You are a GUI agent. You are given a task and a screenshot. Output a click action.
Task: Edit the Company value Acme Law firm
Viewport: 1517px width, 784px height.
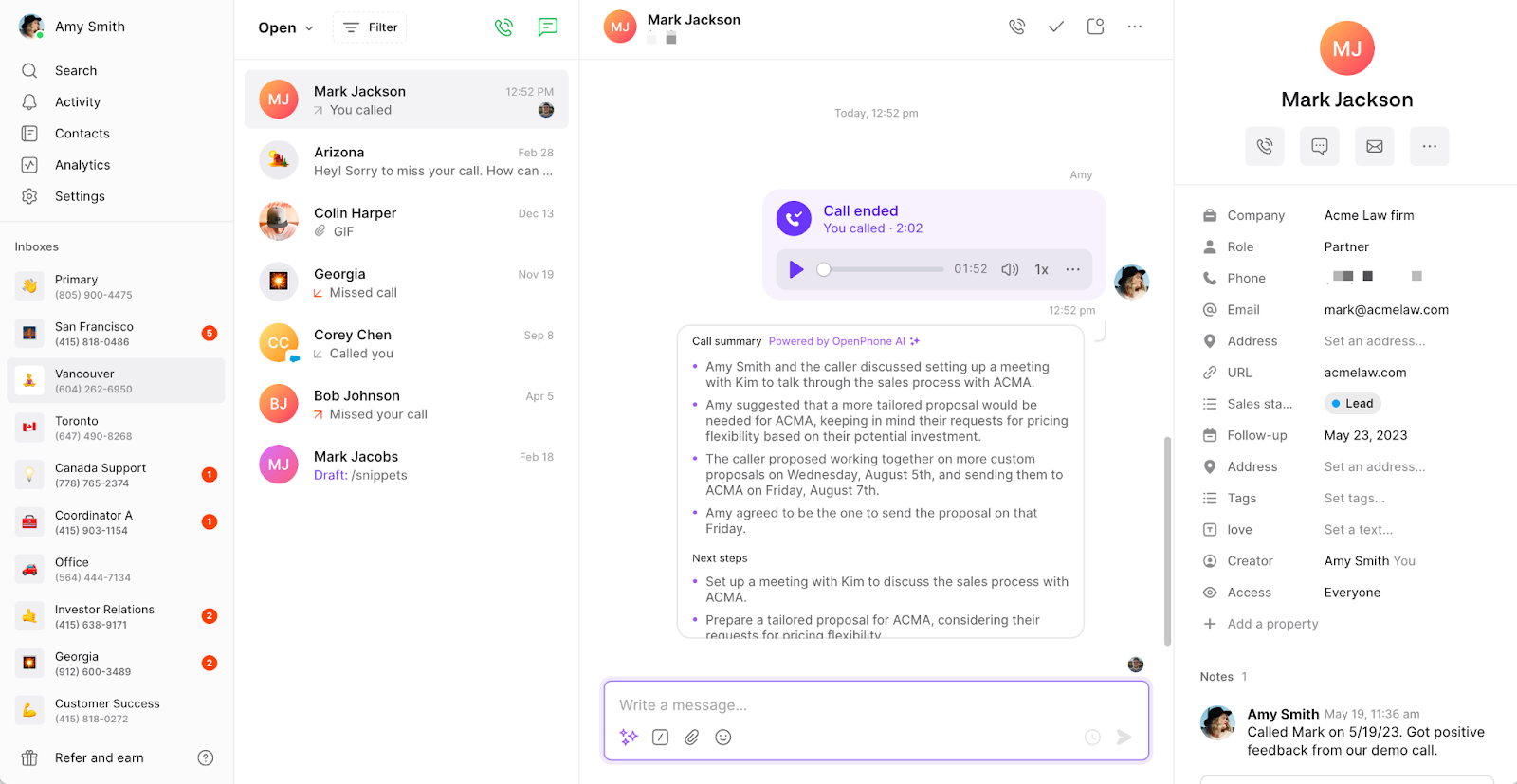(1369, 215)
